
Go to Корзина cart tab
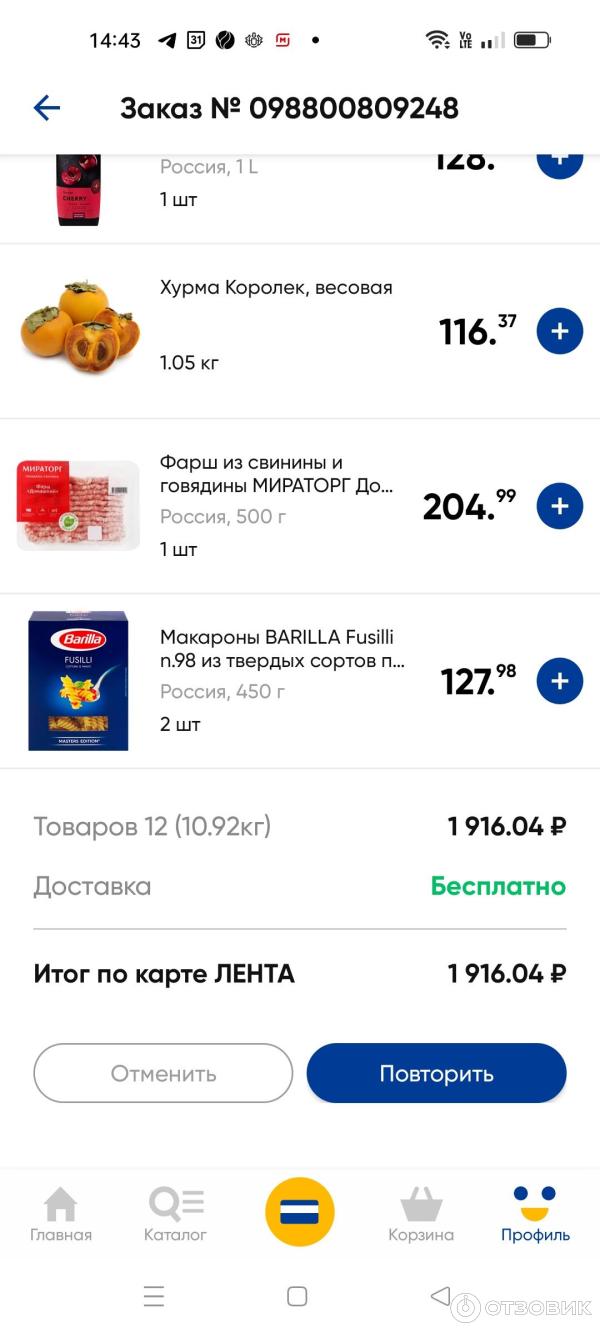421,1214
